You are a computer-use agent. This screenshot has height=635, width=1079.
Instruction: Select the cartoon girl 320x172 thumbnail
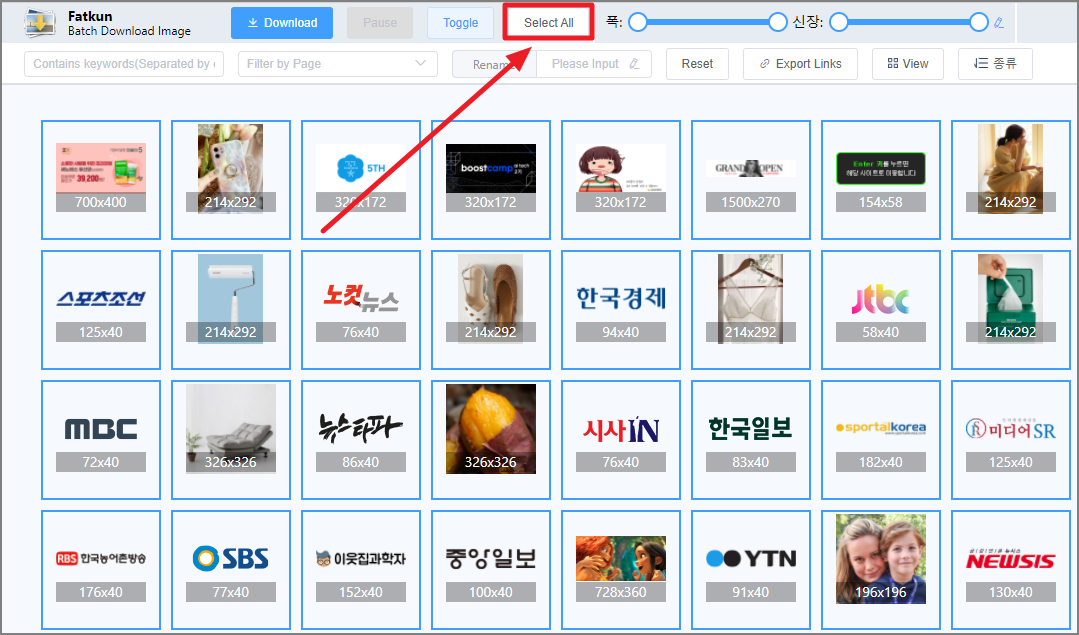tap(621, 180)
